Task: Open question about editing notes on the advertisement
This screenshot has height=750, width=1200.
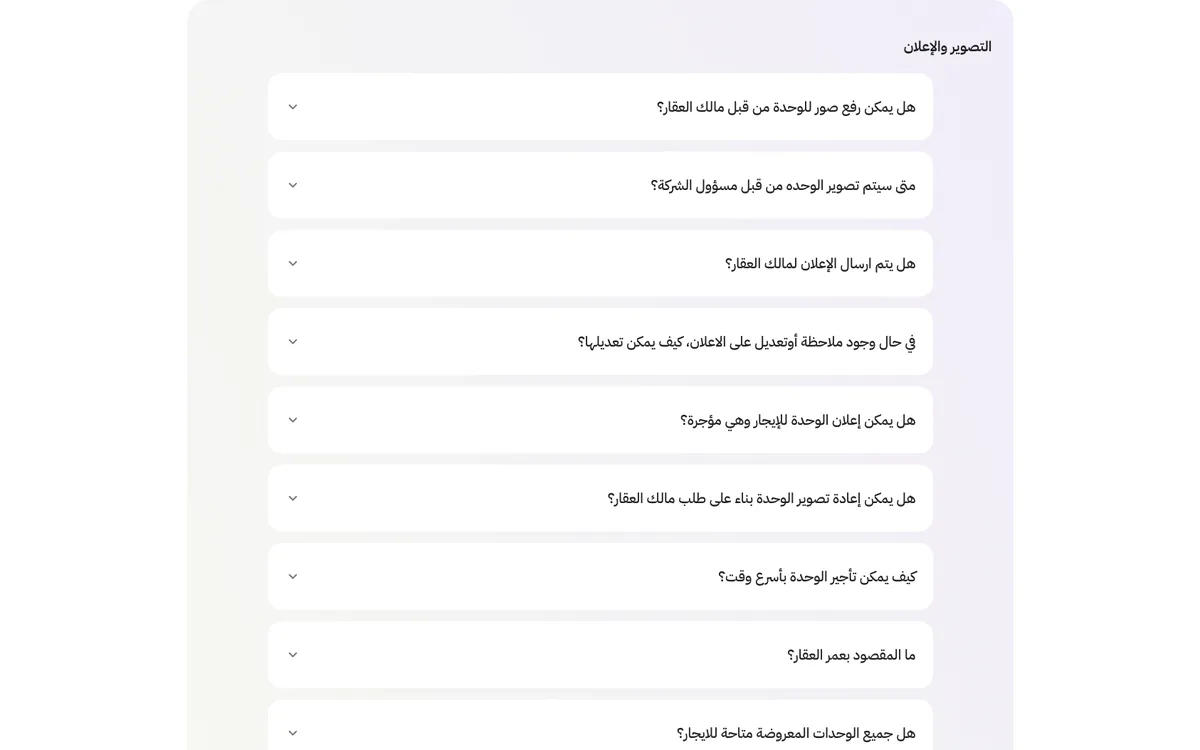Action: 600,342
